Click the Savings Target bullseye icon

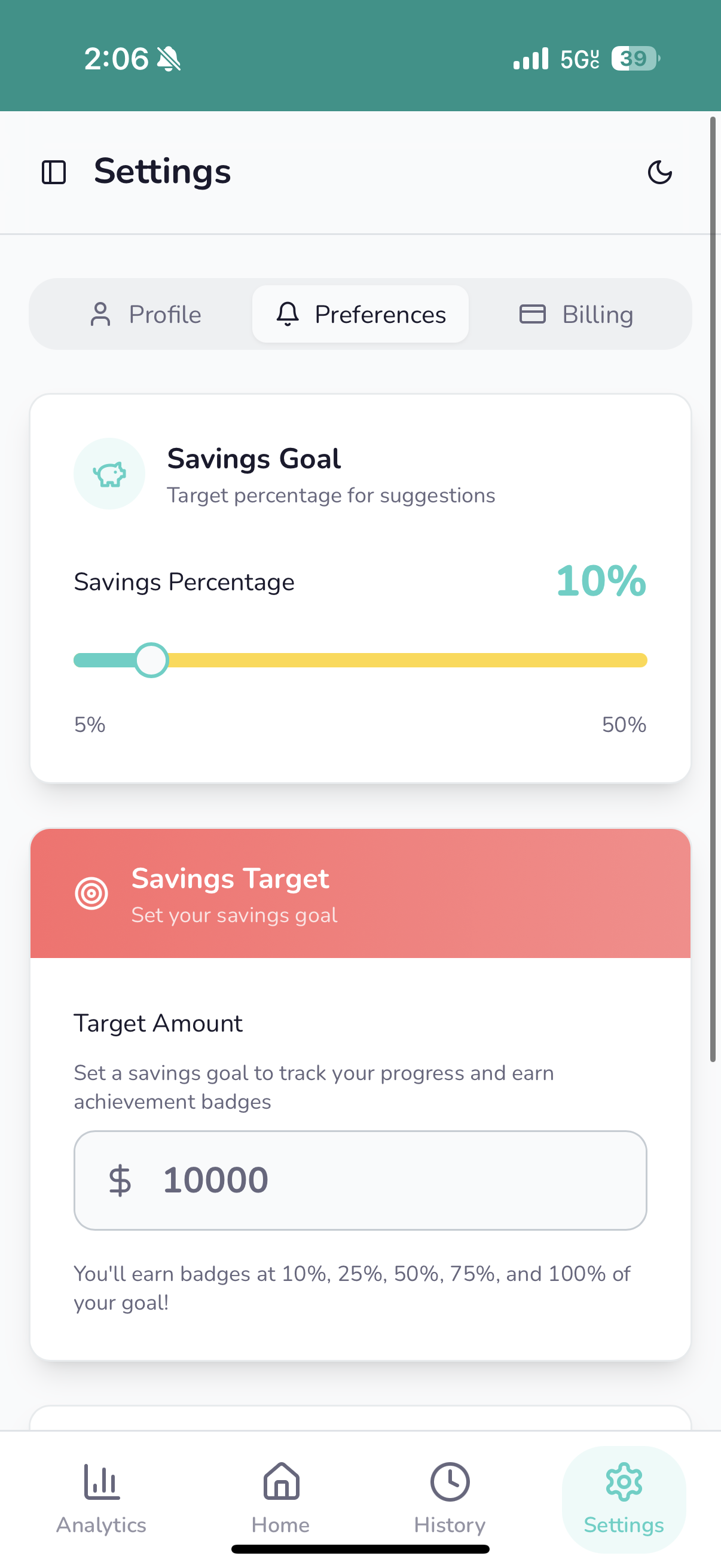pos(92,893)
